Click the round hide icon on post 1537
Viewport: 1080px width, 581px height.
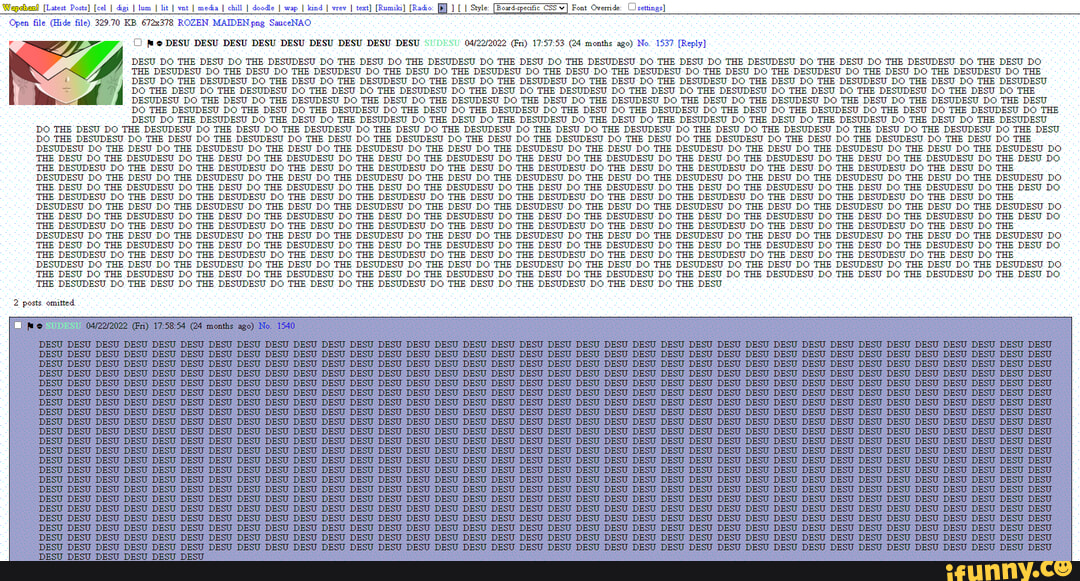tap(159, 44)
